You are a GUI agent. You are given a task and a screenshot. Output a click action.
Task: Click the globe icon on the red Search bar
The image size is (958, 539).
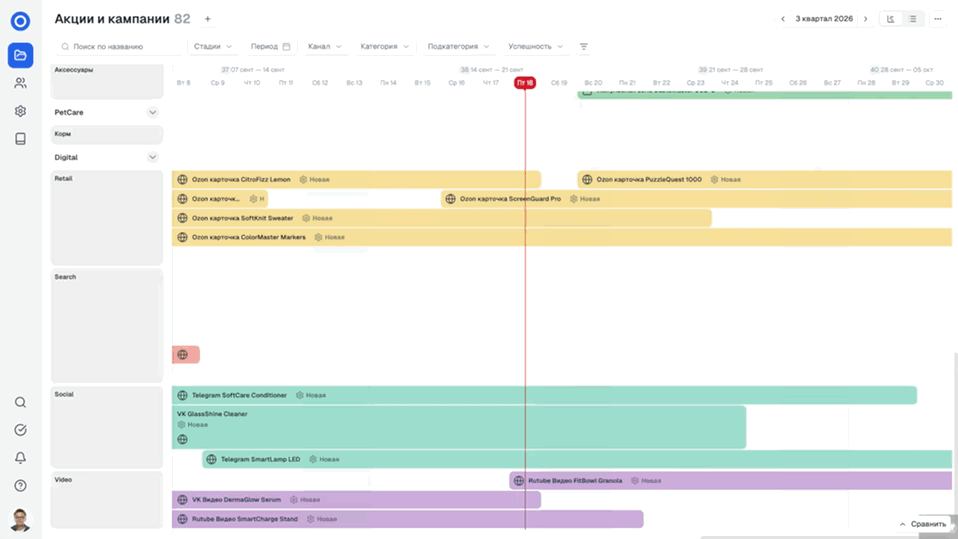pos(182,354)
